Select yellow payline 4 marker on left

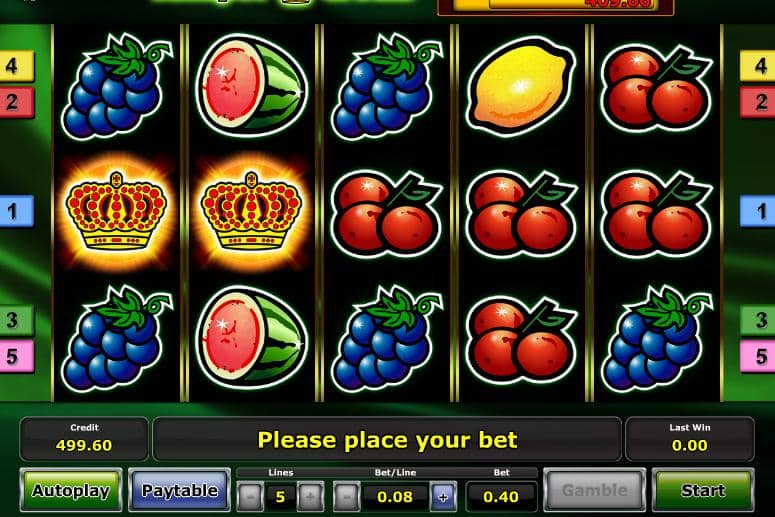(16, 66)
